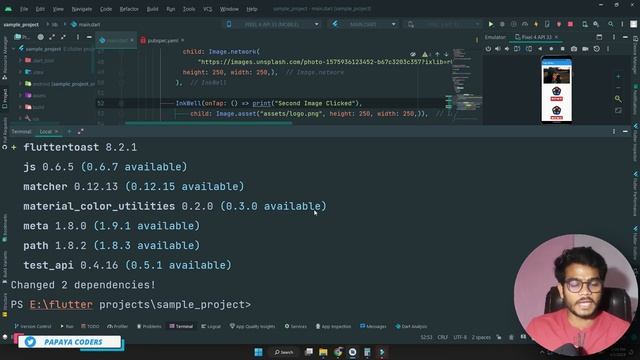Toggle reader mode eye icon in editor
The height and width of the screenshot is (360, 640).
point(413,54)
